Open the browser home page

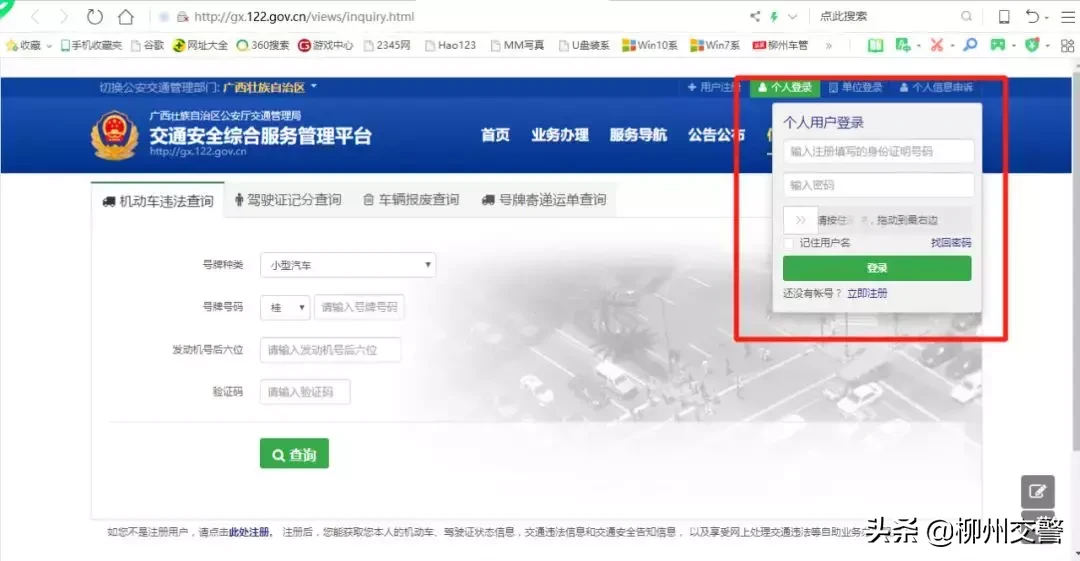click(x=125, y=17)
